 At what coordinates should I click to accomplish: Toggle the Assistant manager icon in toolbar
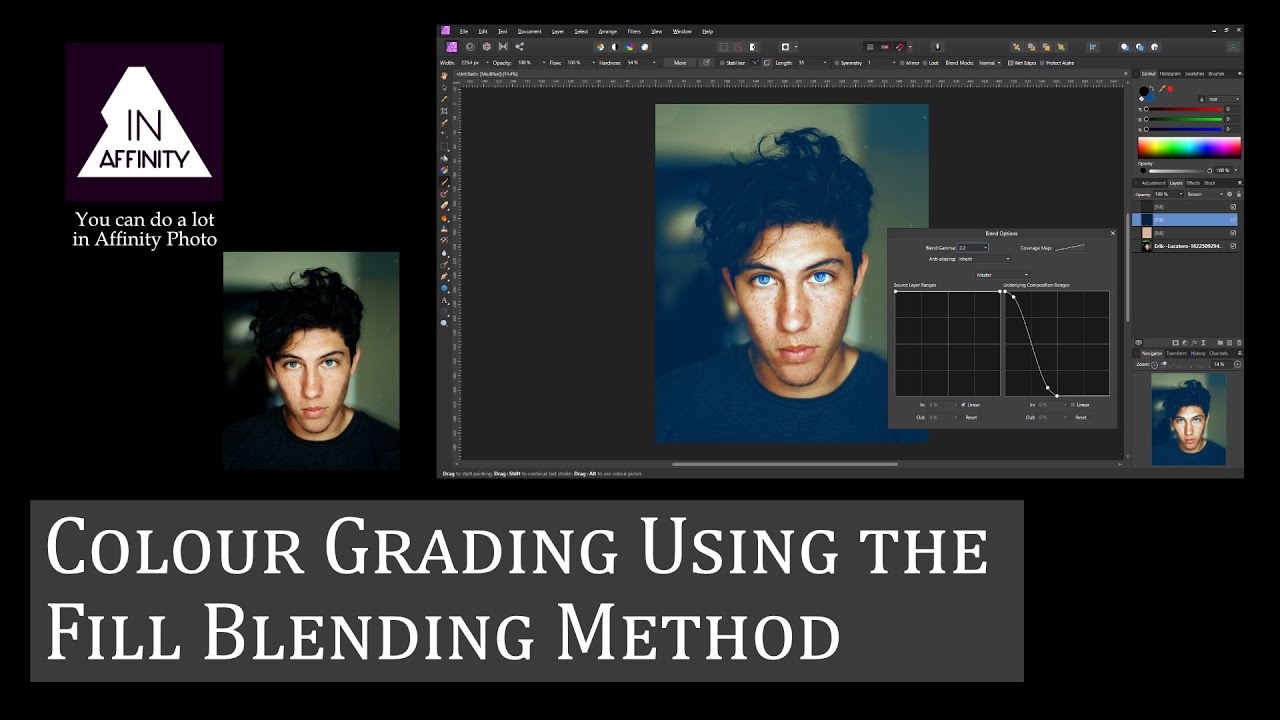pos(937,47)
